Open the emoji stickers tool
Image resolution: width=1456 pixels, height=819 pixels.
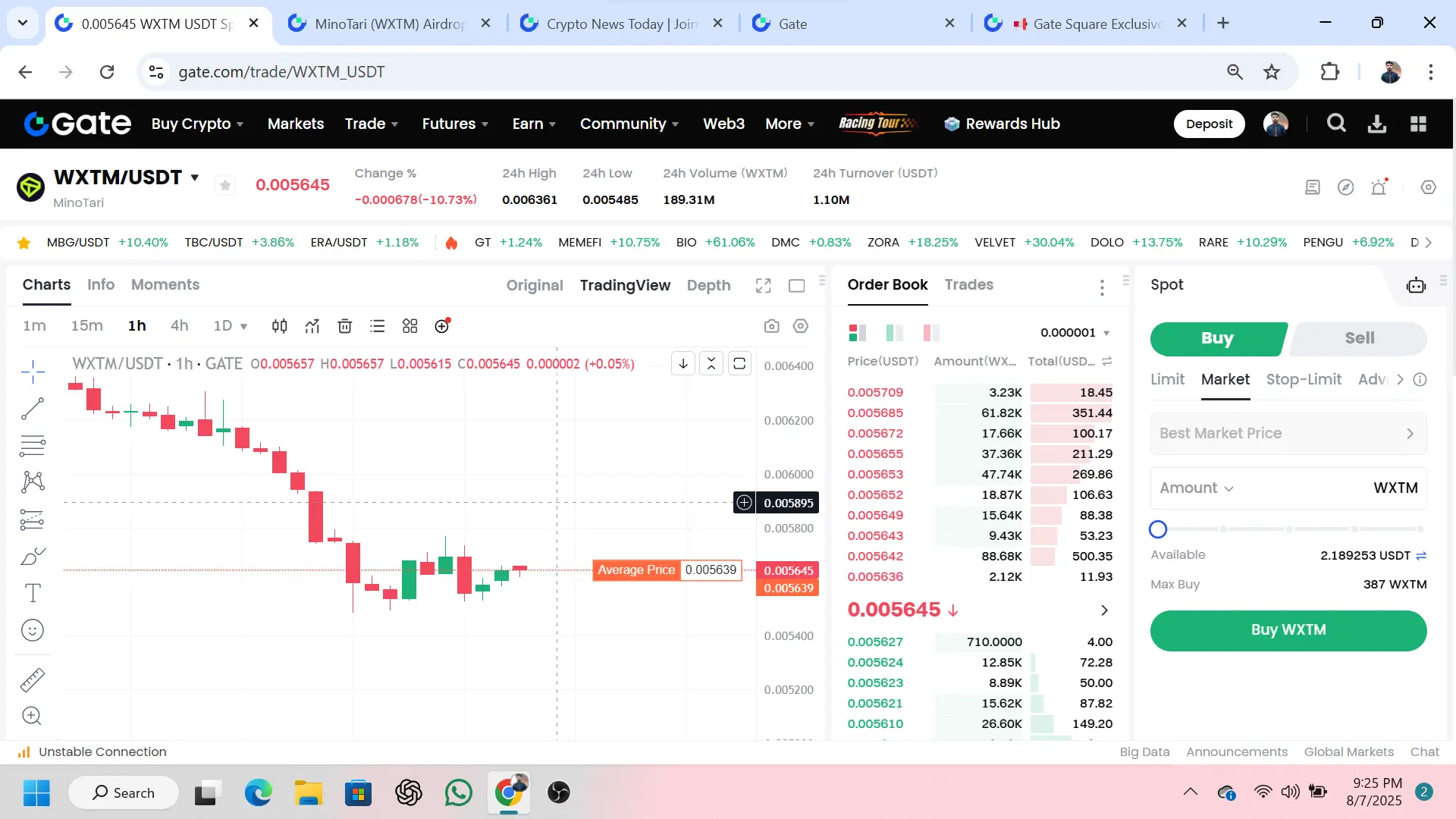coord(33,630)
